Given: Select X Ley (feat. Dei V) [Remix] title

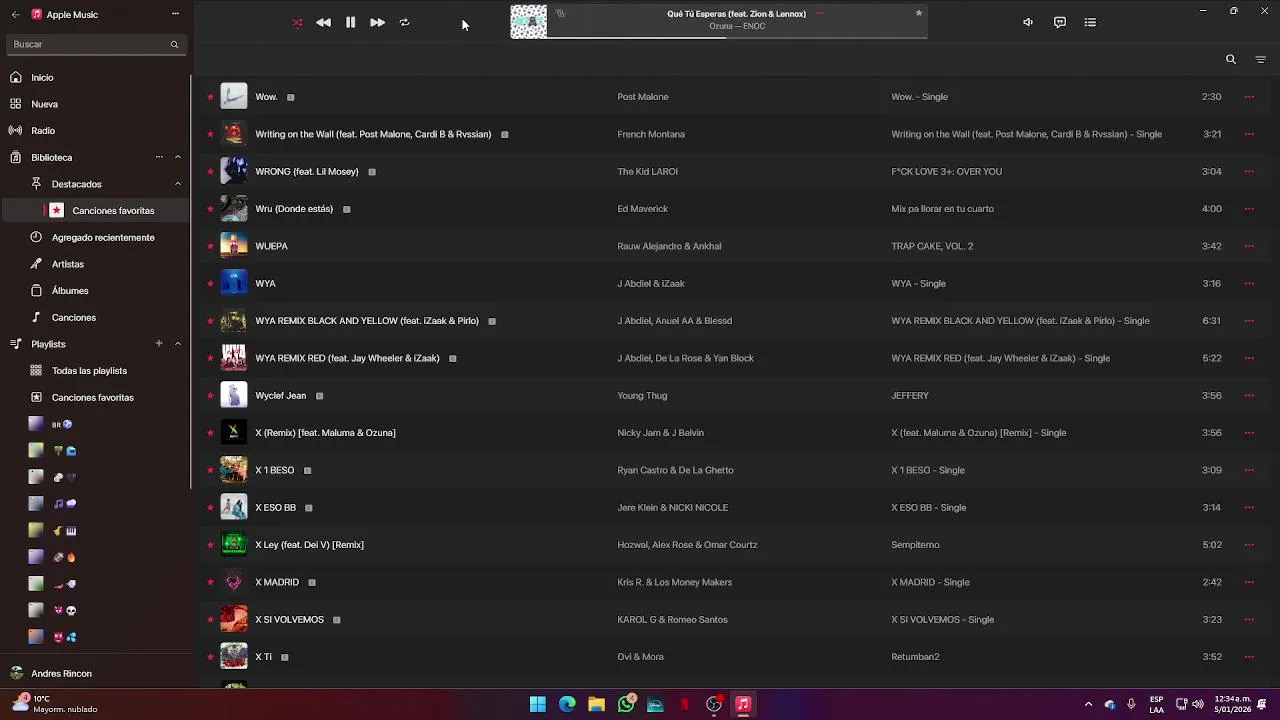Looking at the screenshot, I should coord(309,545).
